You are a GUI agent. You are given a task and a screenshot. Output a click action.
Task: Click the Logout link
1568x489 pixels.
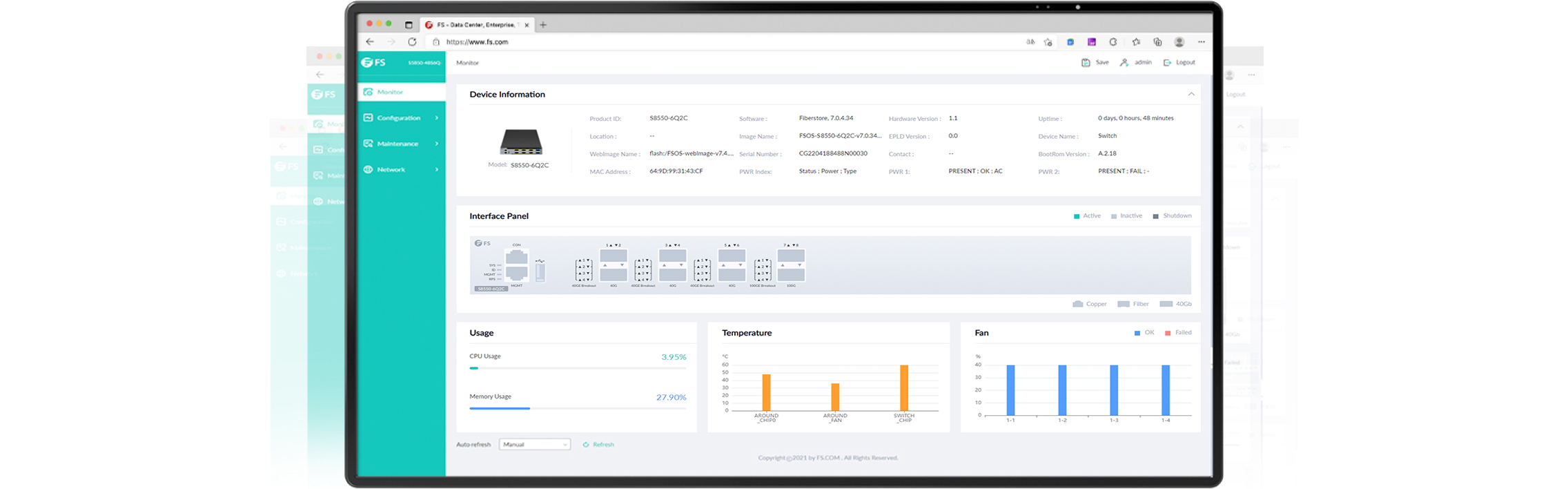[1179, 63]
